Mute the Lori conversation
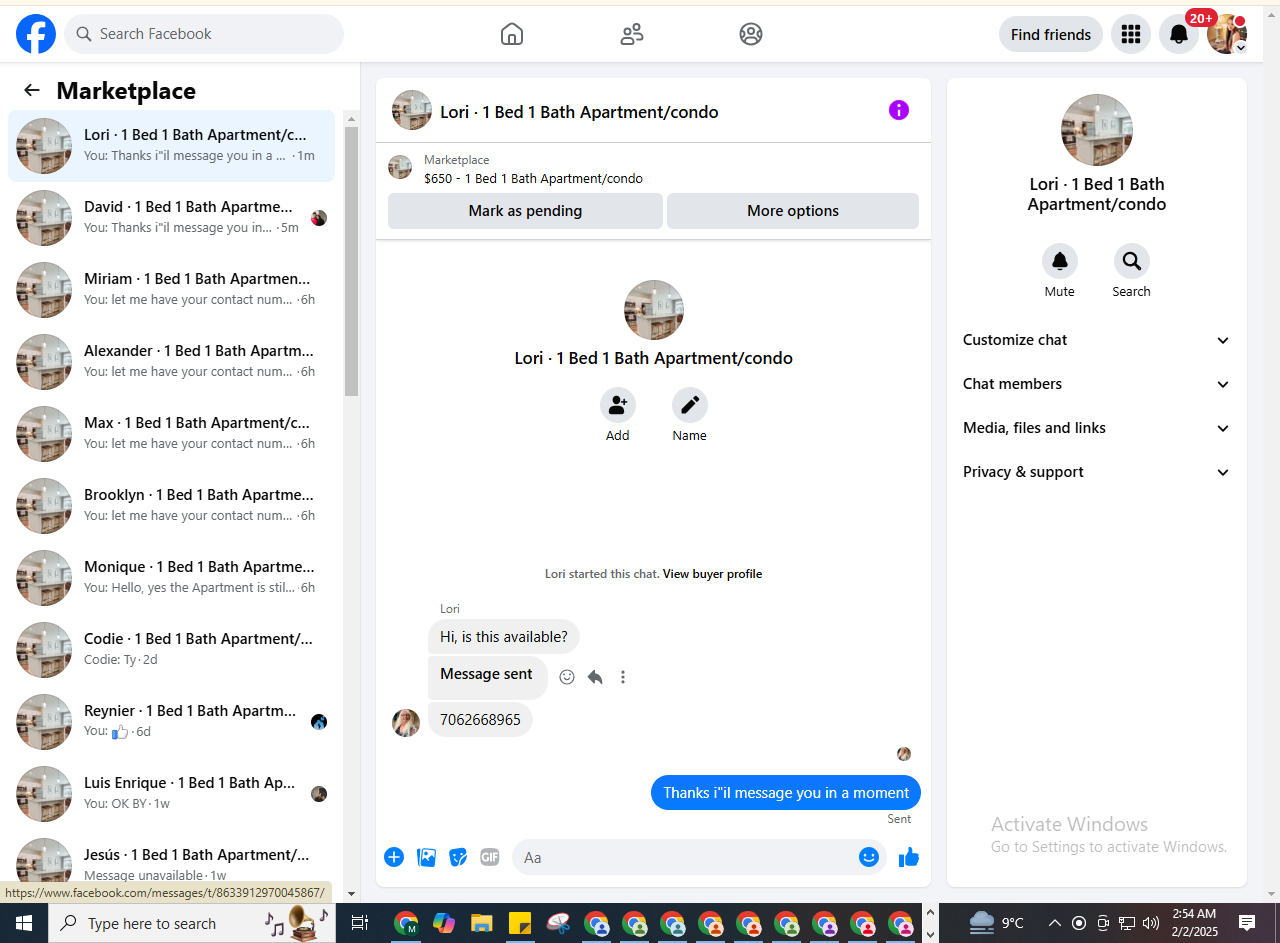1280x943 pixels. click(x=1060, y=261)
